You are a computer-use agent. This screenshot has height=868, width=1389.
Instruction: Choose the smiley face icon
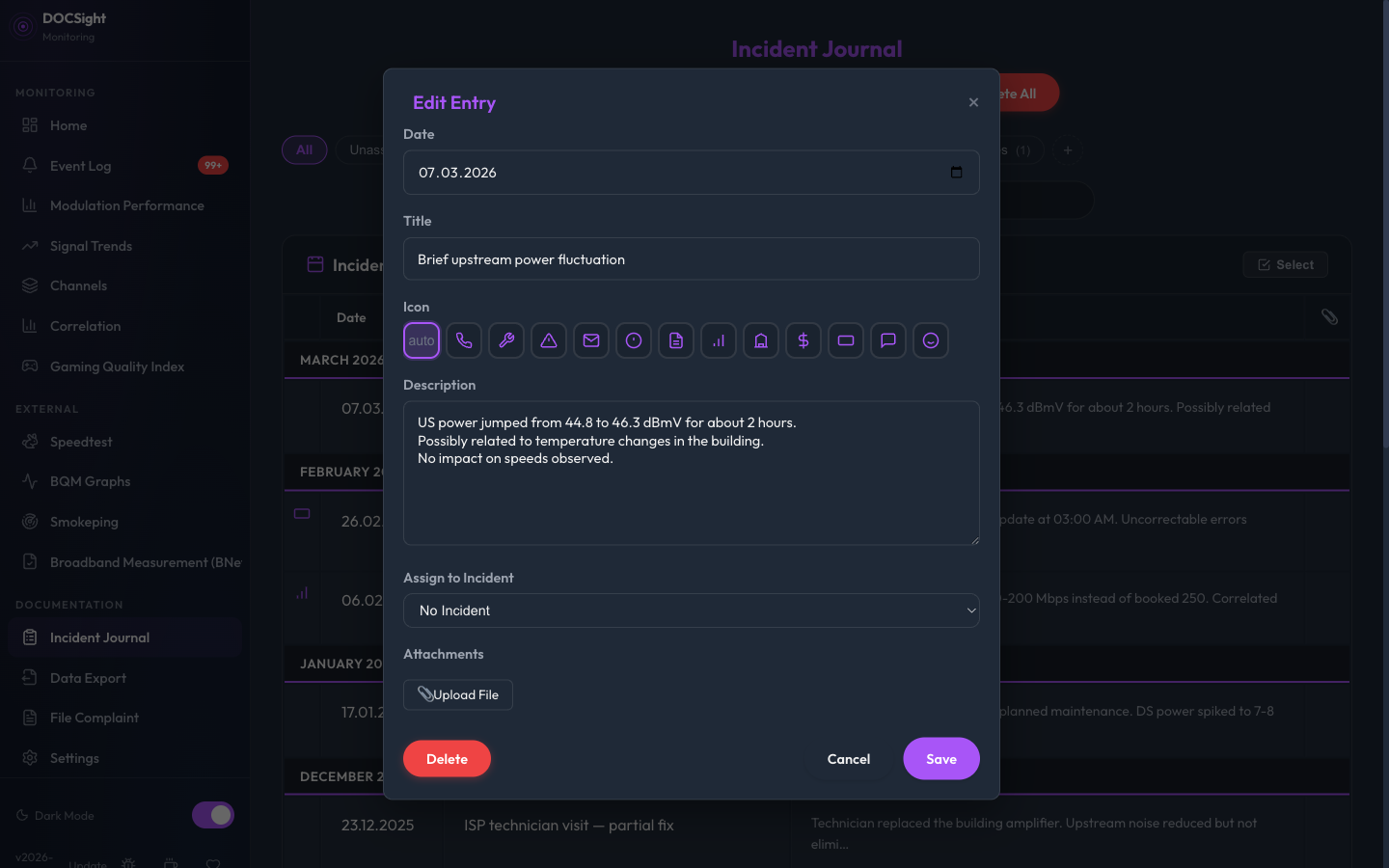click(x=931, y=340)
